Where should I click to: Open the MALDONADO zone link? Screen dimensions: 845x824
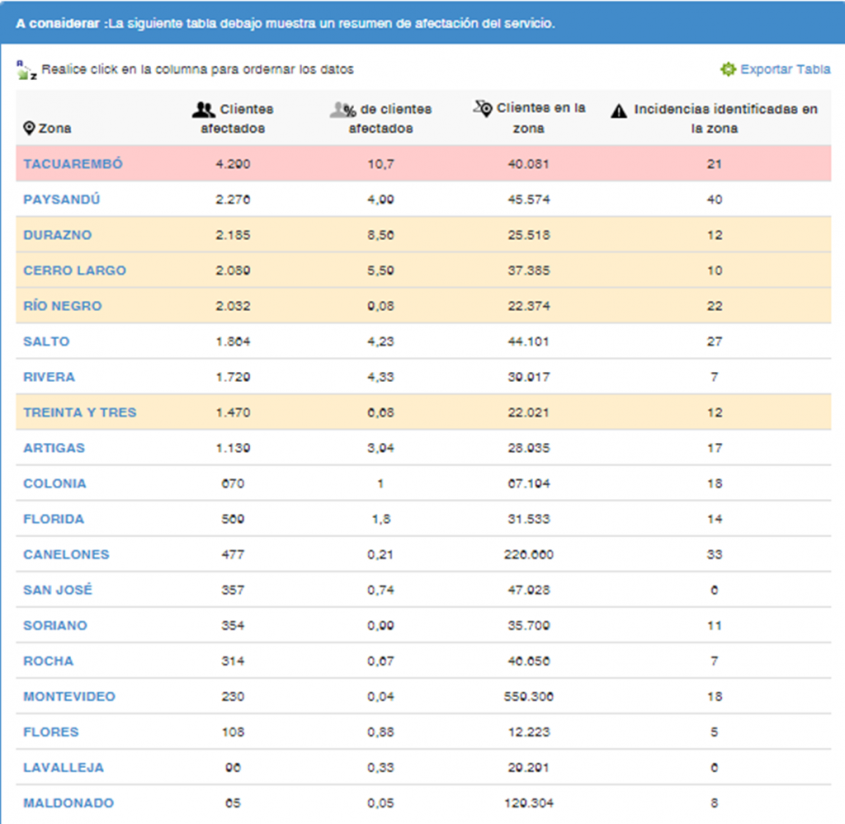(69, 803)
